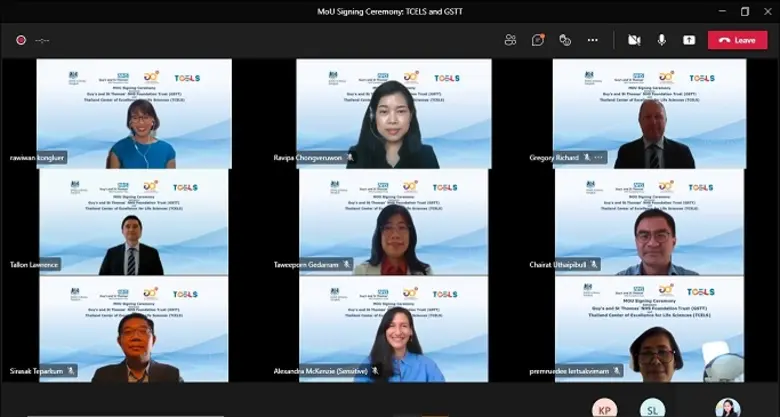Viewport: 780px width, 417px height.
Task: Select the Sirasak Teparkum video tile
Action: (134, 329)
